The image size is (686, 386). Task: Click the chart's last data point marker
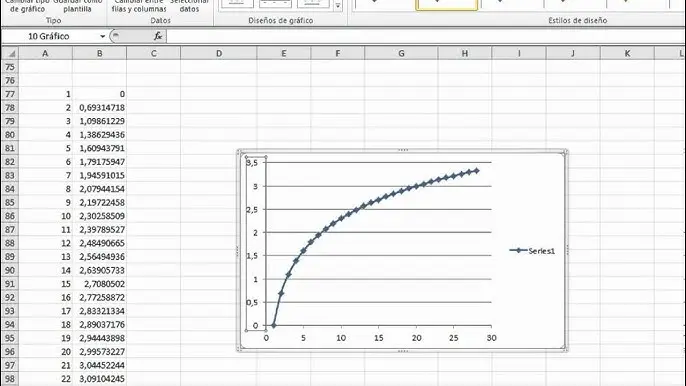[x=476, y=171]
